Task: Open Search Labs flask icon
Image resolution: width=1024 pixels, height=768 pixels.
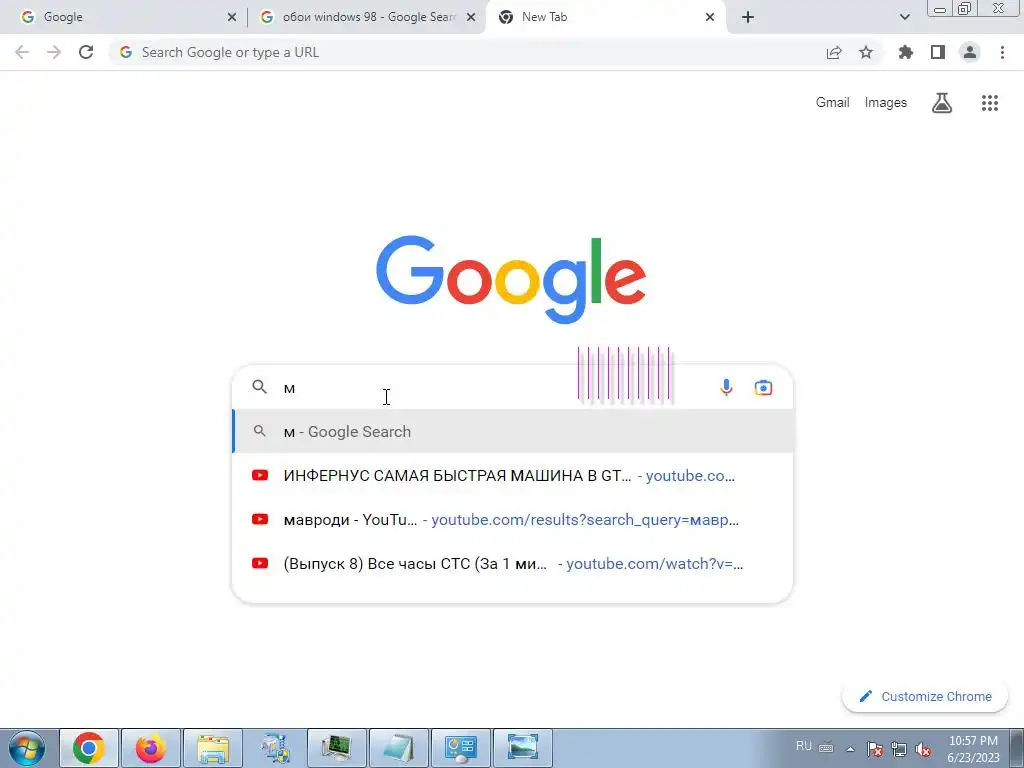Action: point(942,103)
